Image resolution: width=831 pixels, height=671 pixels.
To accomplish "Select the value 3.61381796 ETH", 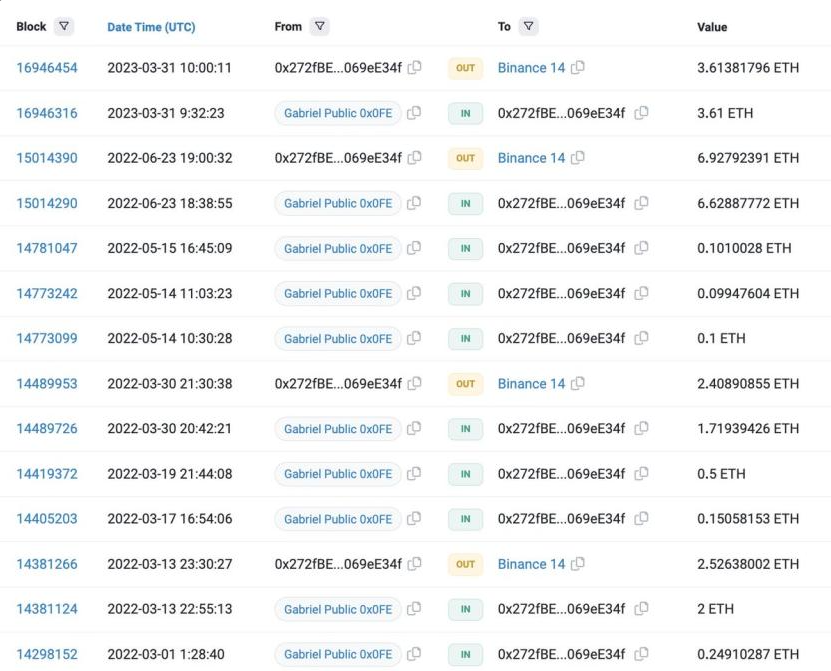I will 748,68.
